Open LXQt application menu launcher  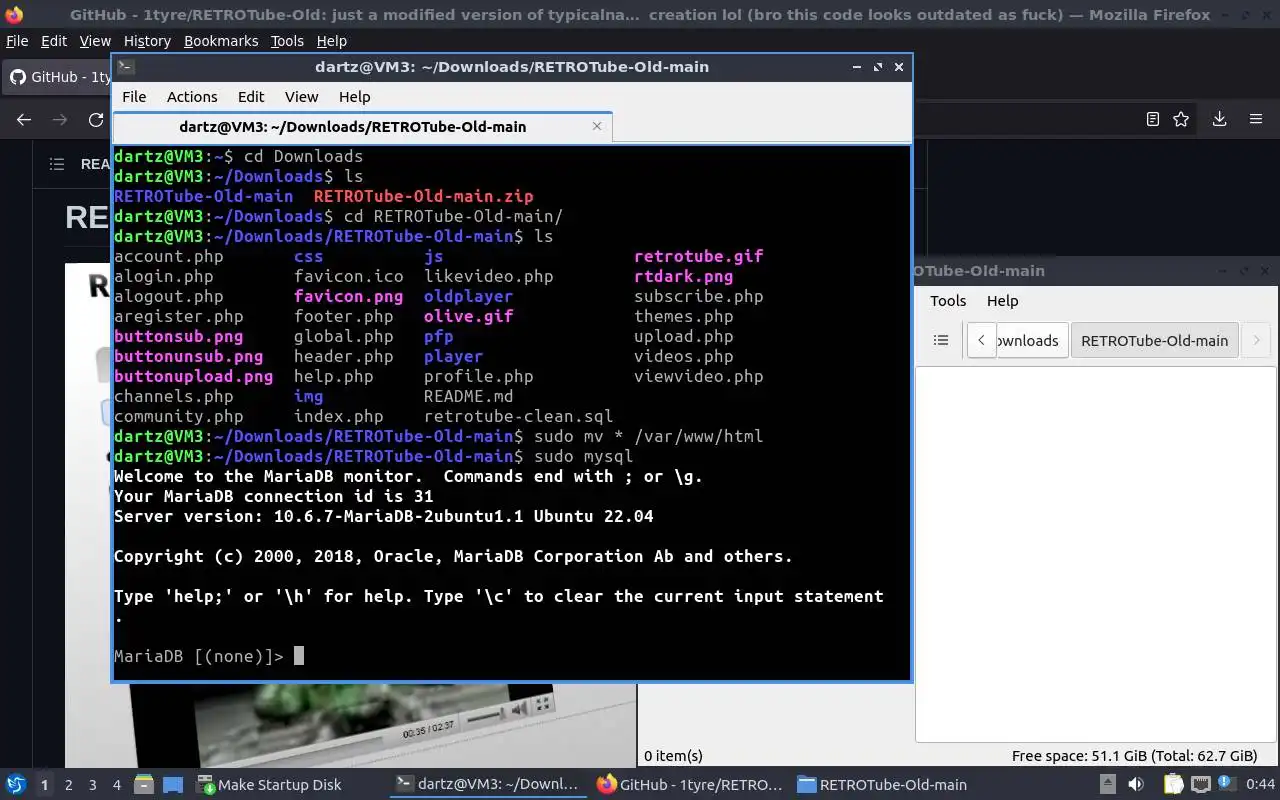[x=15, y=785]
